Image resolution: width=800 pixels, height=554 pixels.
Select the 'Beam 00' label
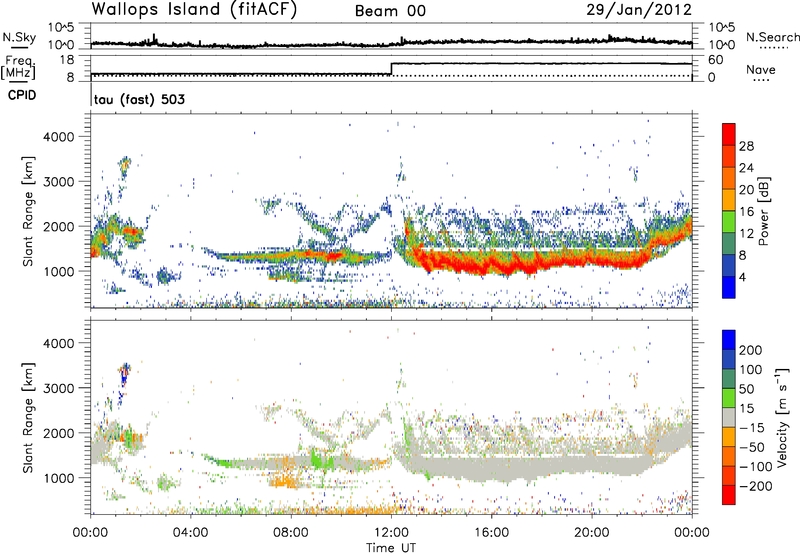pos(390,11)
